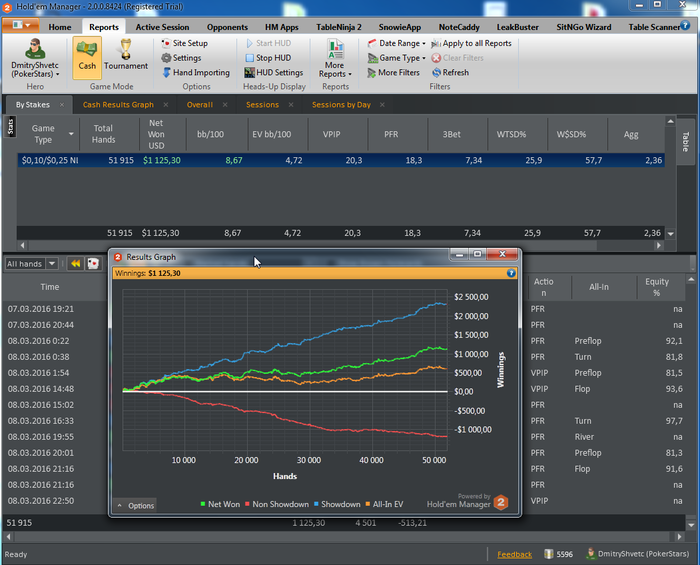The height and width of the screenshot is (565, 700).
Task: Click DmitryShvetc status bar player icon
Action: [x=591, y=554]
